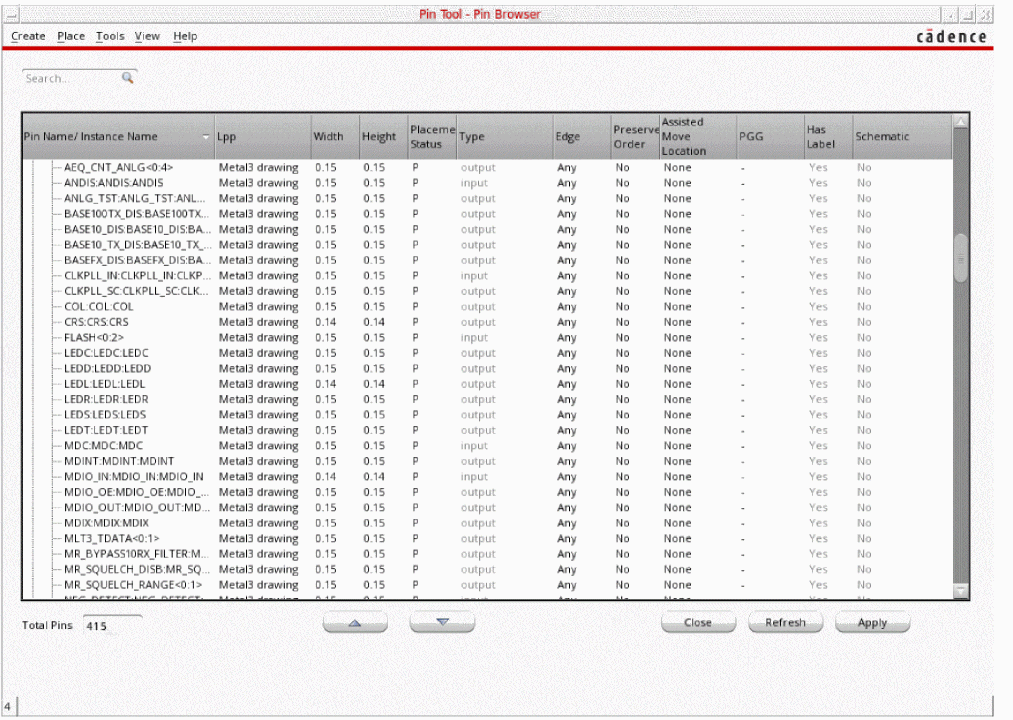Select the COL:COL:COL pin row
Viewport: 1013px width, 720px height.
(x=487, y=307)
